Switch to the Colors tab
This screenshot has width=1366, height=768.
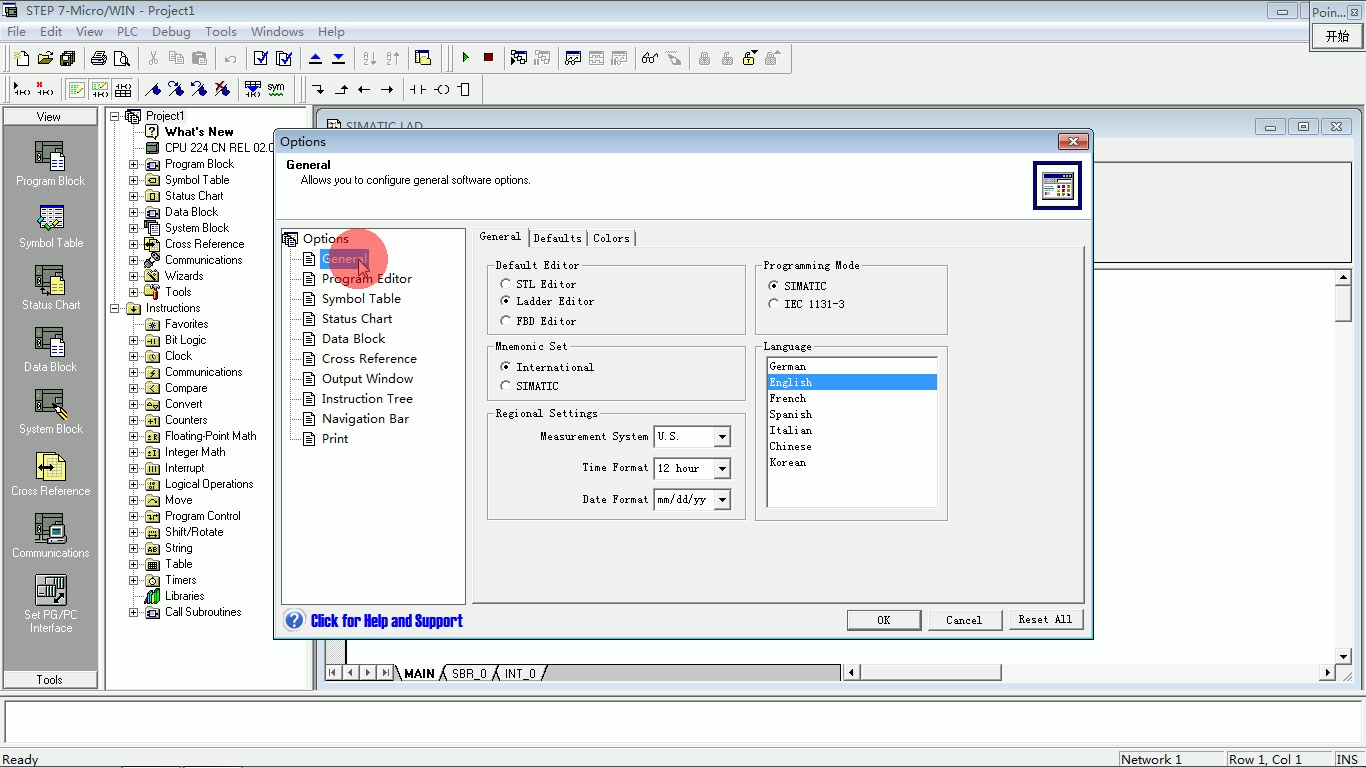coord(611,238)
